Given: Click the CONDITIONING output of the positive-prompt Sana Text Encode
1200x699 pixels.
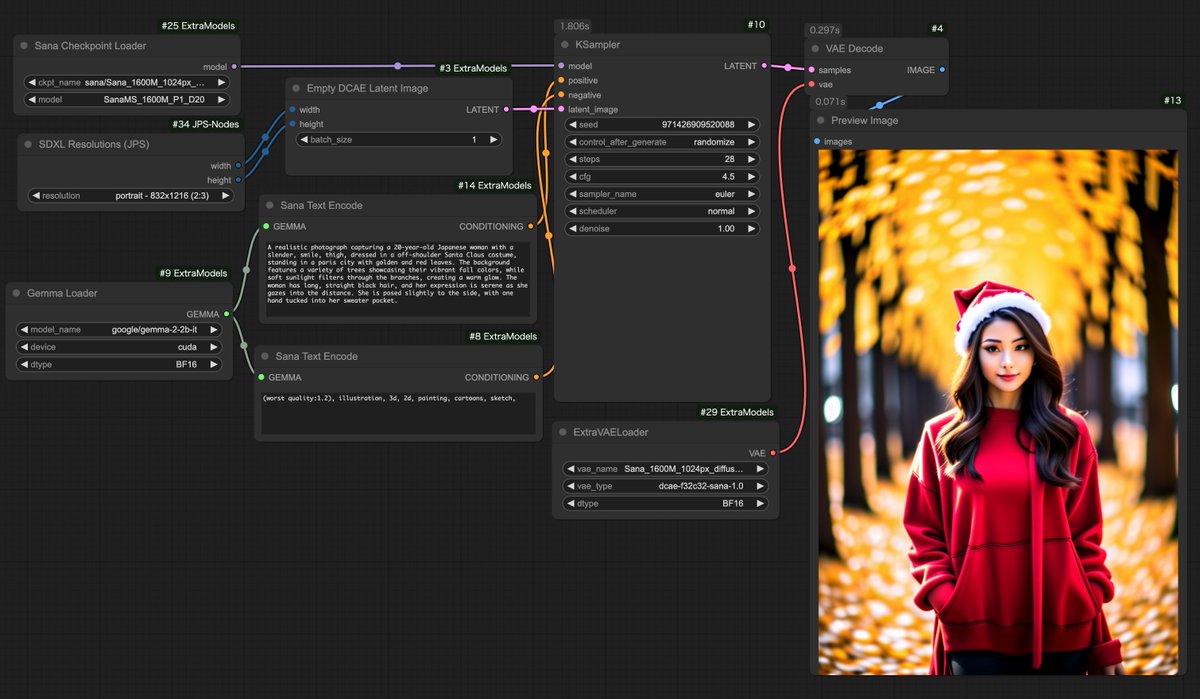Looking at the screenshot, I should [531, 227].
